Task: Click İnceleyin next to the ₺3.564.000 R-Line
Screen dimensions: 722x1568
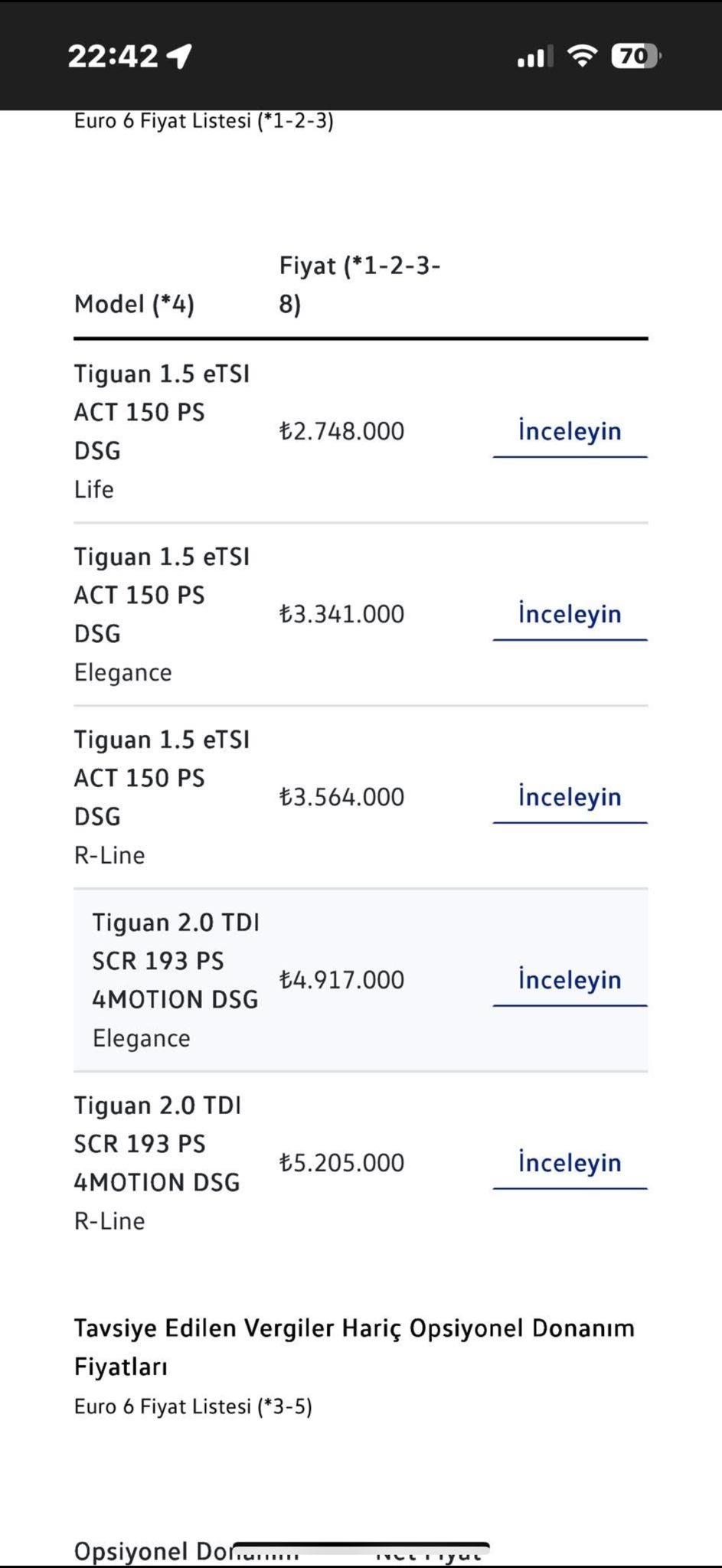Action: click(x=570, y=797)
